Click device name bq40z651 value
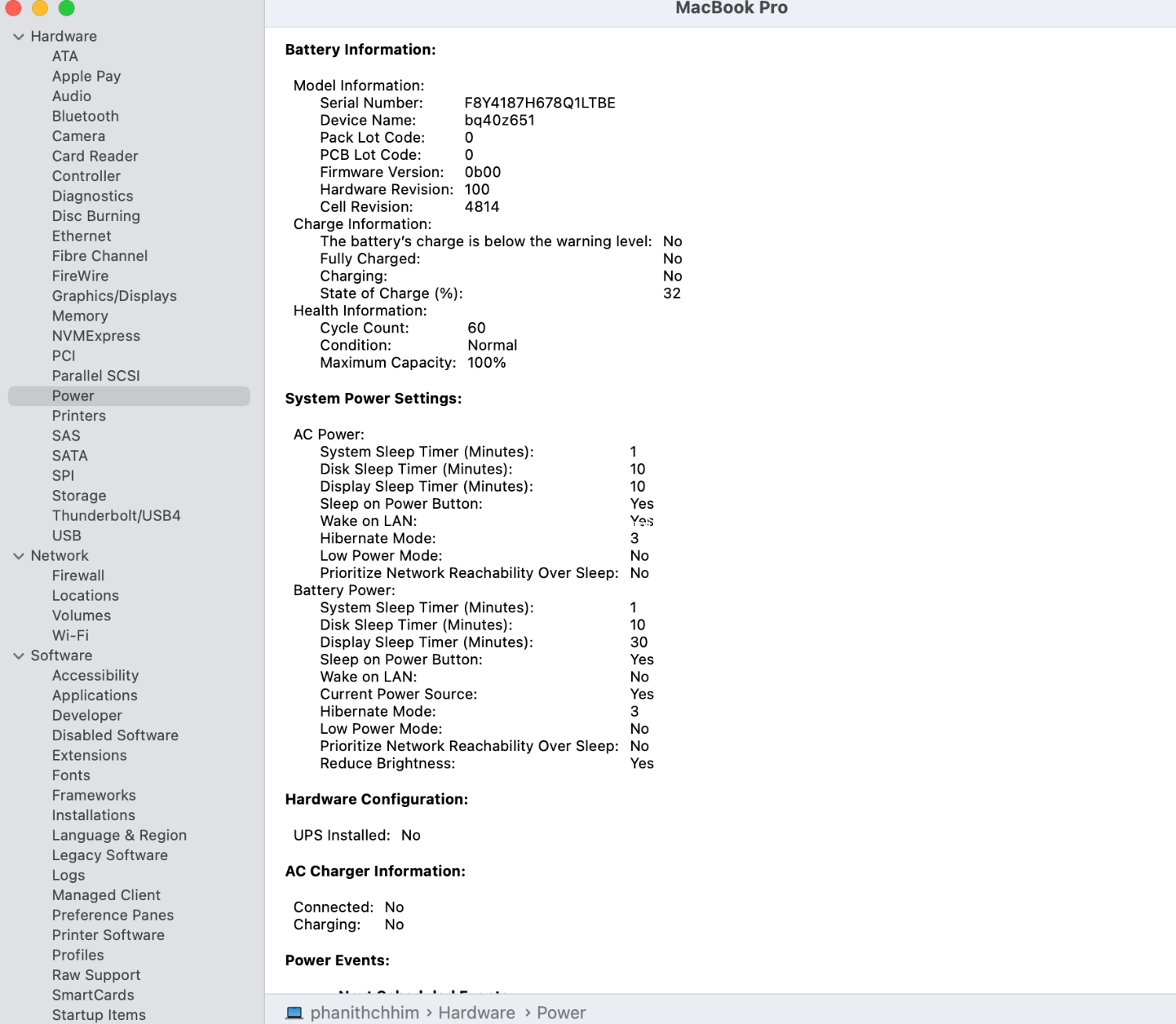 [499, 121]
